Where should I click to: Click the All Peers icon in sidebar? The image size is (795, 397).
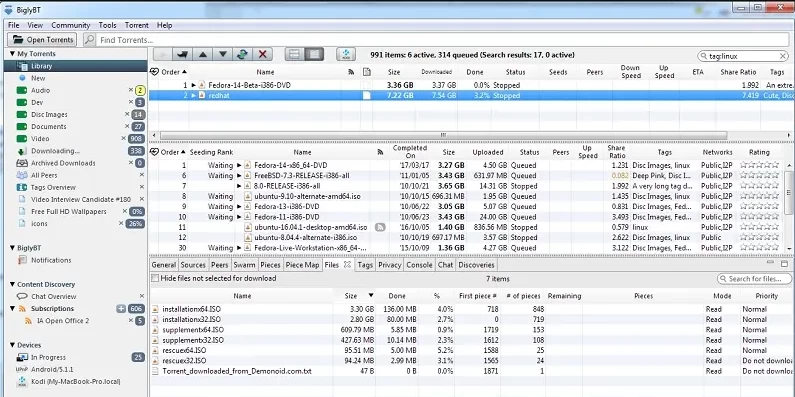(21, 175)
